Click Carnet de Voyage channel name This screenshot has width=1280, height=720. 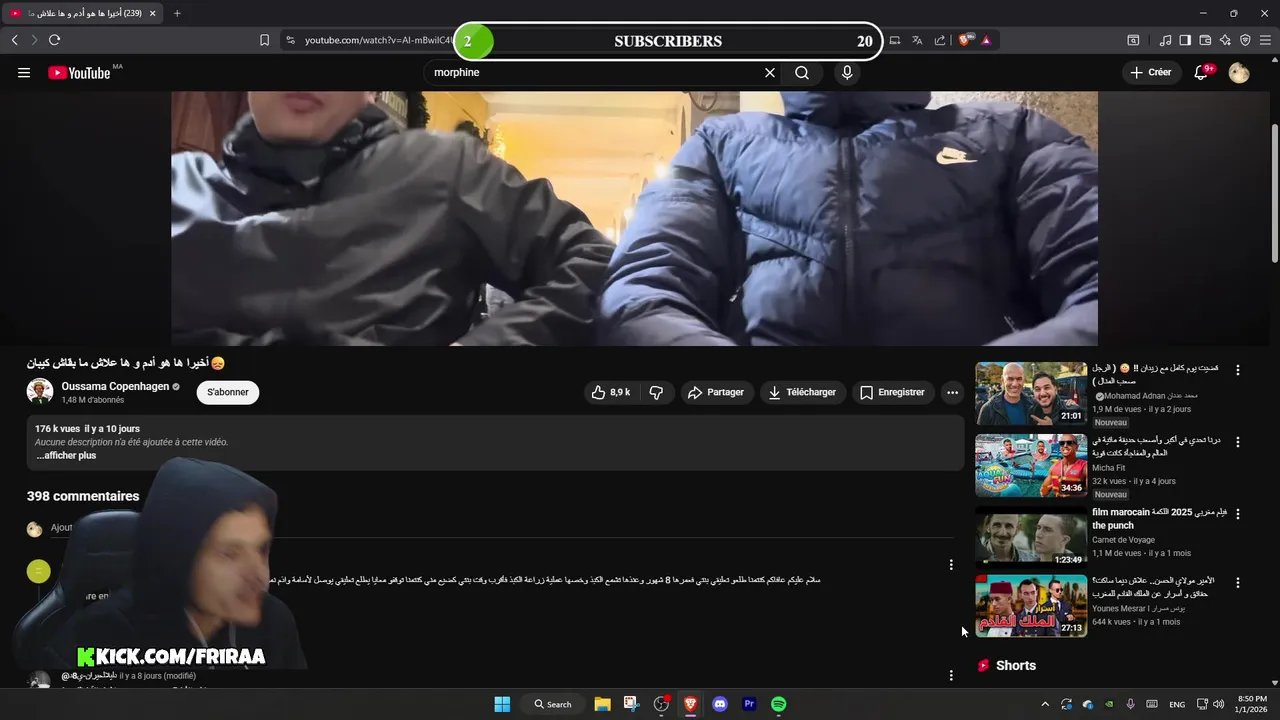1124,539
